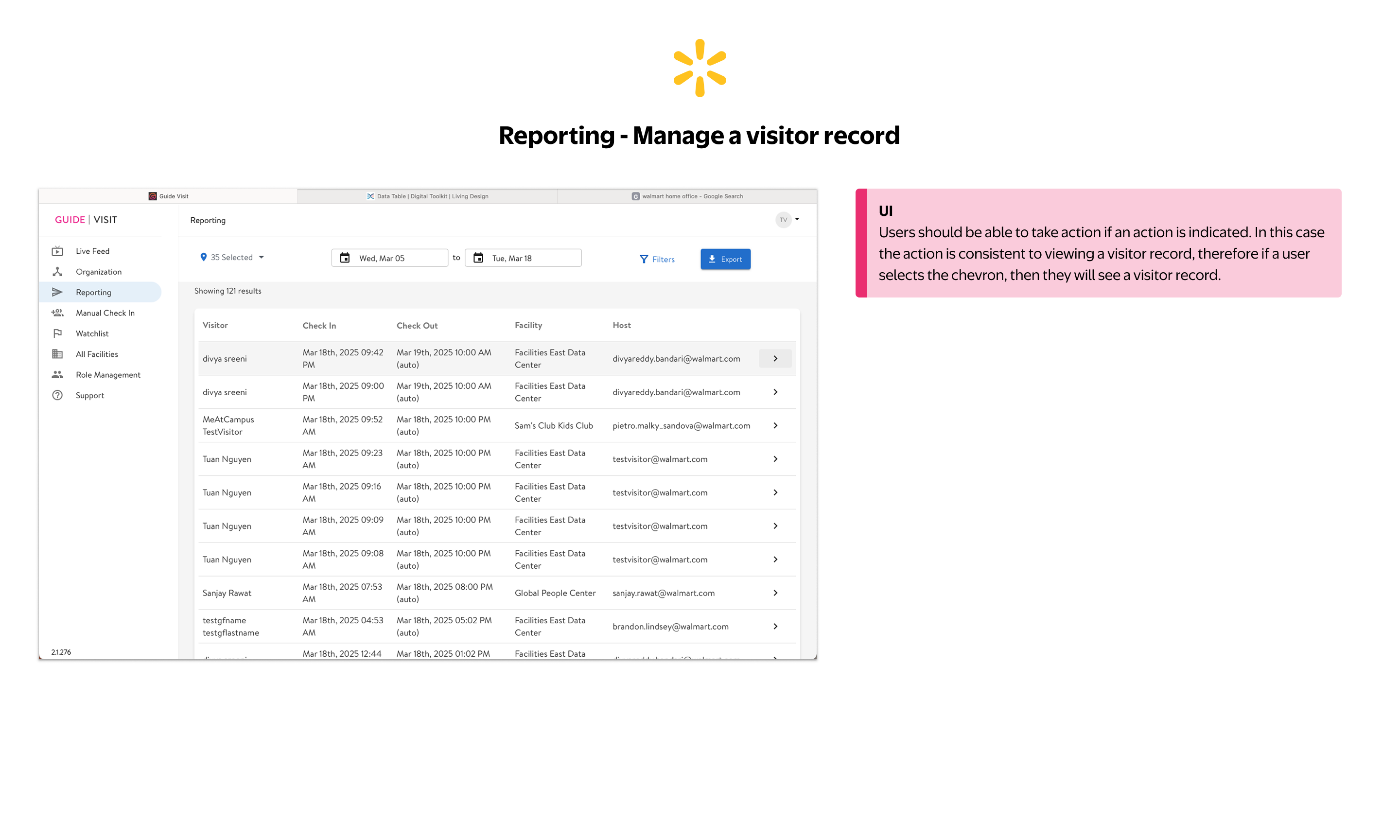Viewport: 1400px width, 840px height.
Task: Click the All Facilities building icon
Action: (57, 354)
